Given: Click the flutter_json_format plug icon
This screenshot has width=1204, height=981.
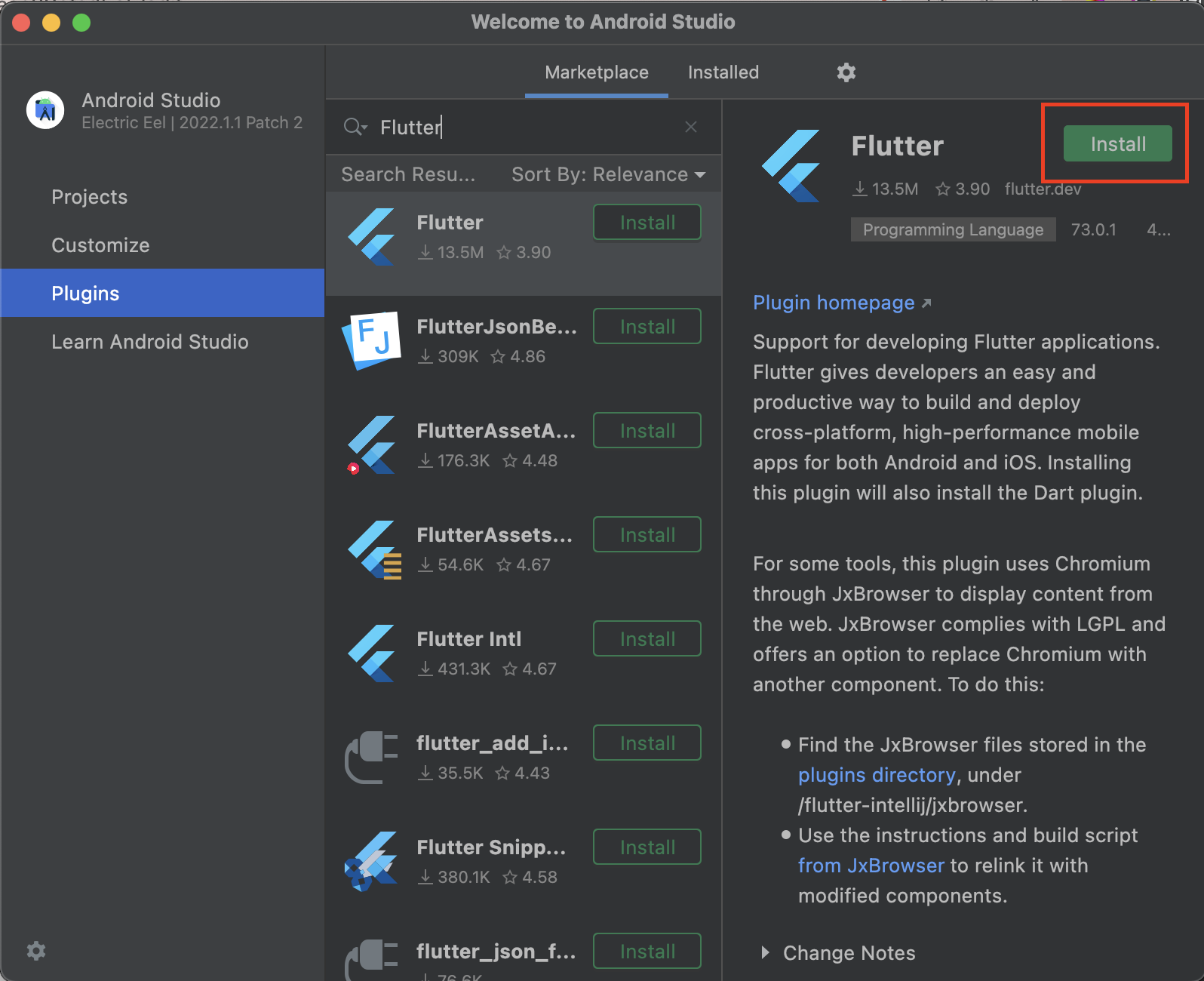Looking at the screenshot, I should 371,960.
